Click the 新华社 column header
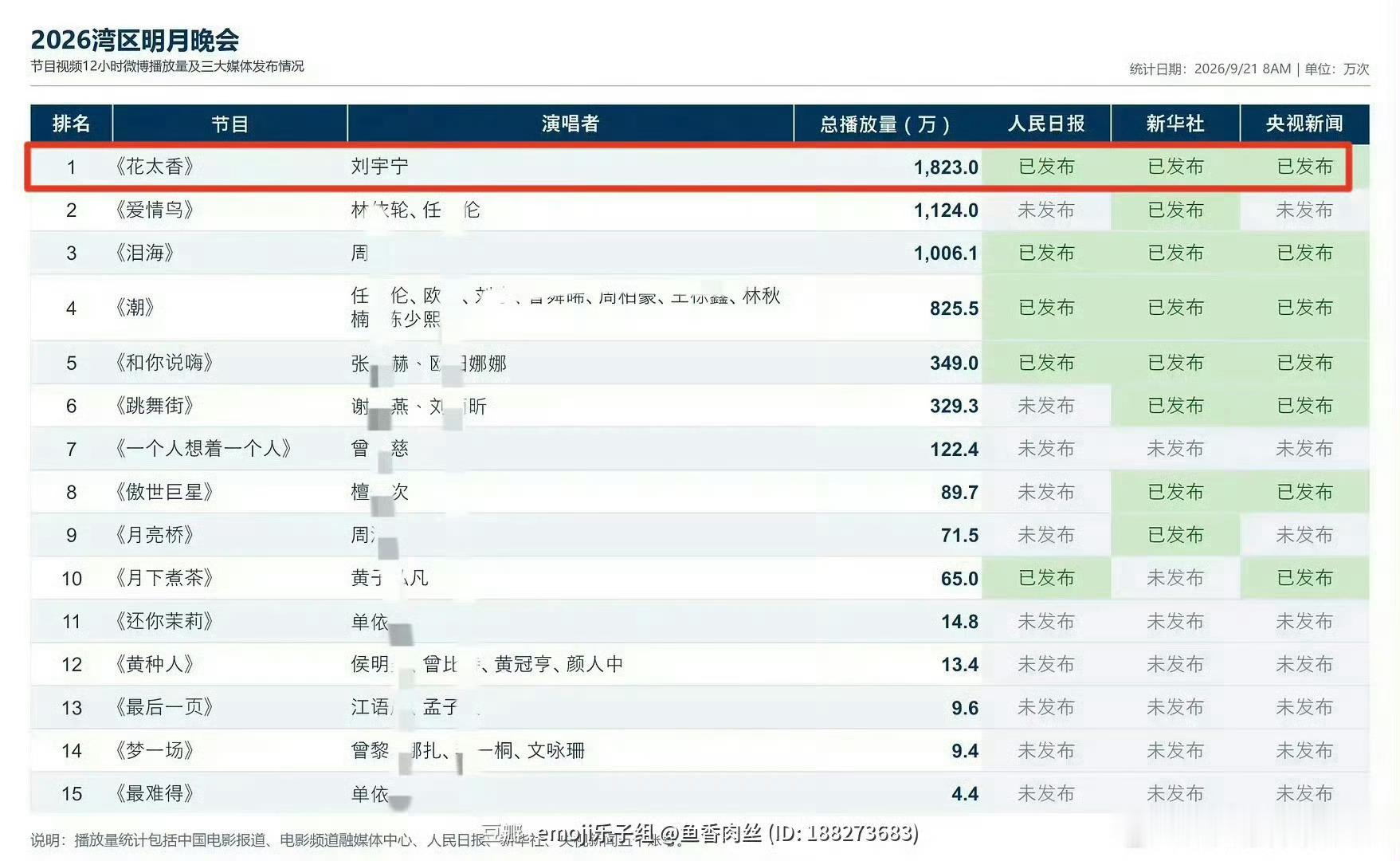 tap(1175, 124)
